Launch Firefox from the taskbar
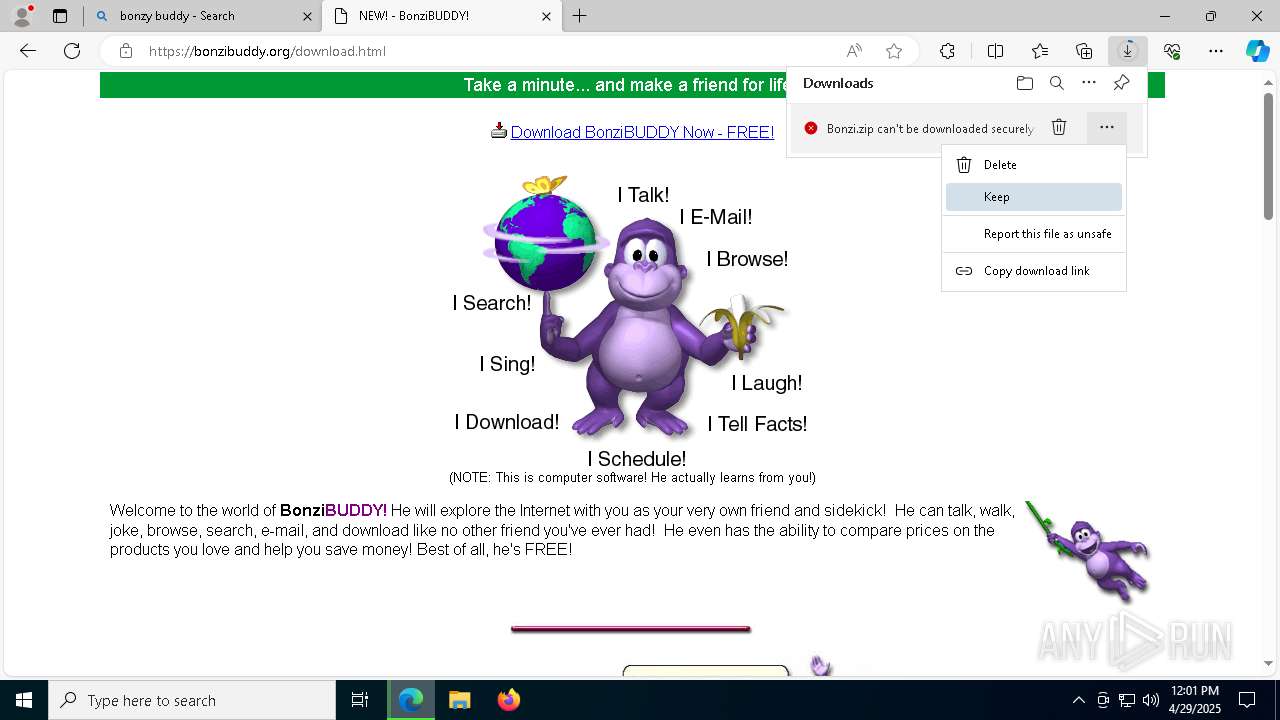This screenshot has height=720, width=1280. coord(508,700)
